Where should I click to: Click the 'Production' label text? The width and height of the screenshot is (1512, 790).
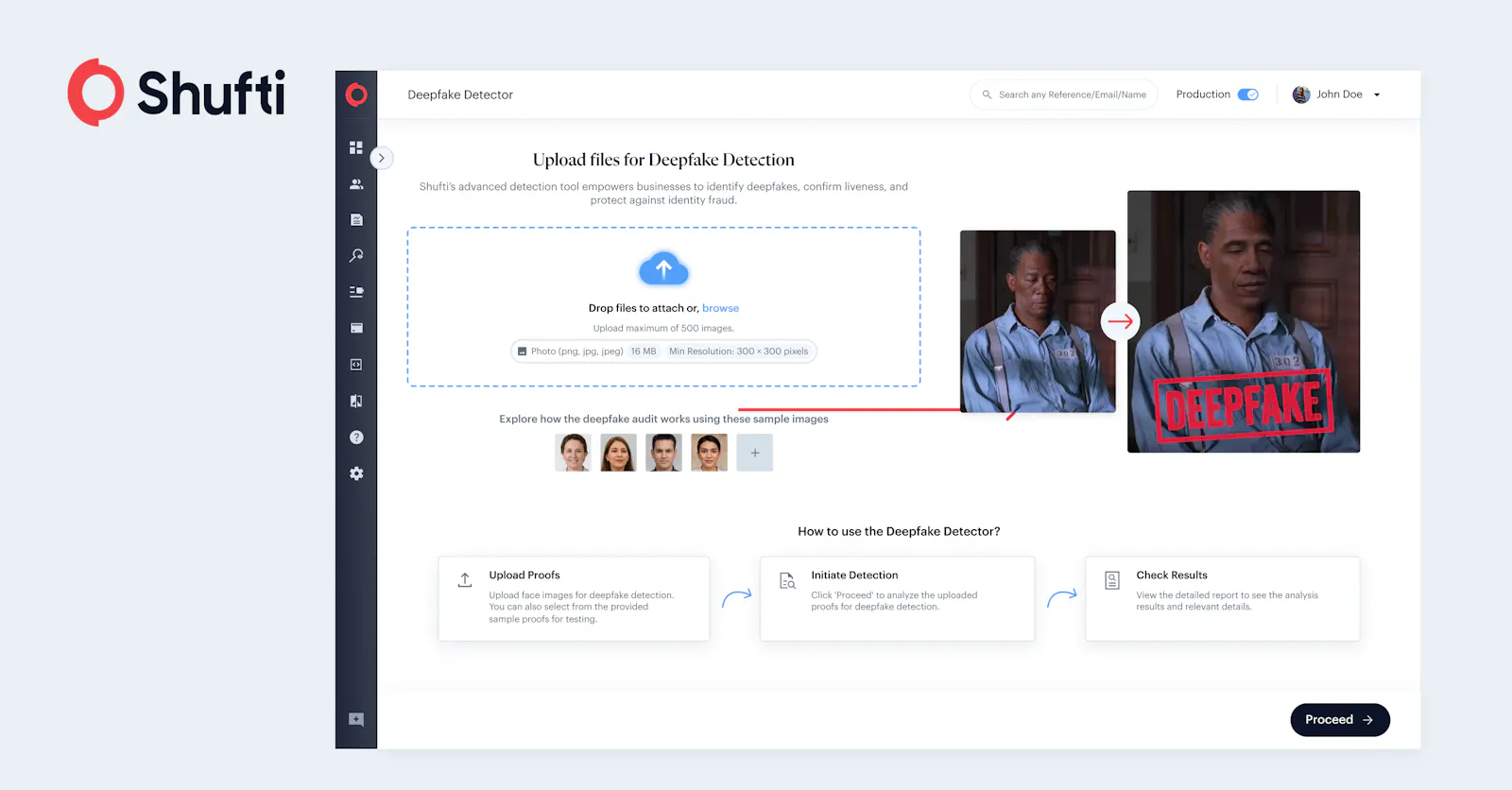click(1203, 94)
